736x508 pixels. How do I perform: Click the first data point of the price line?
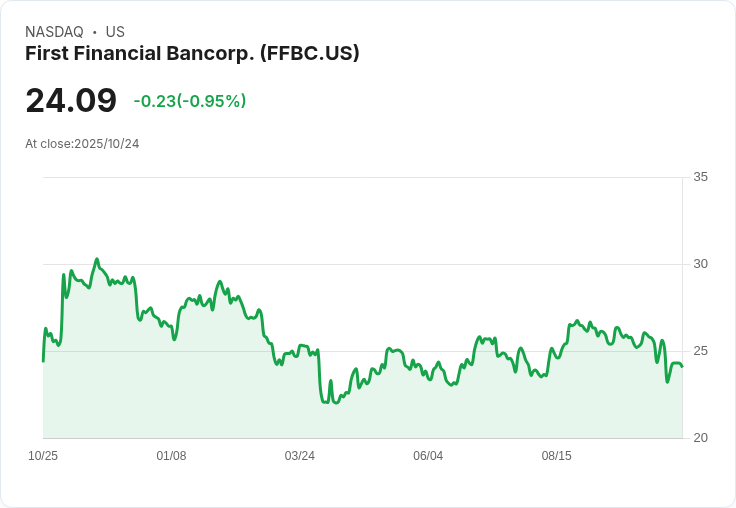(x=43, y=361)
